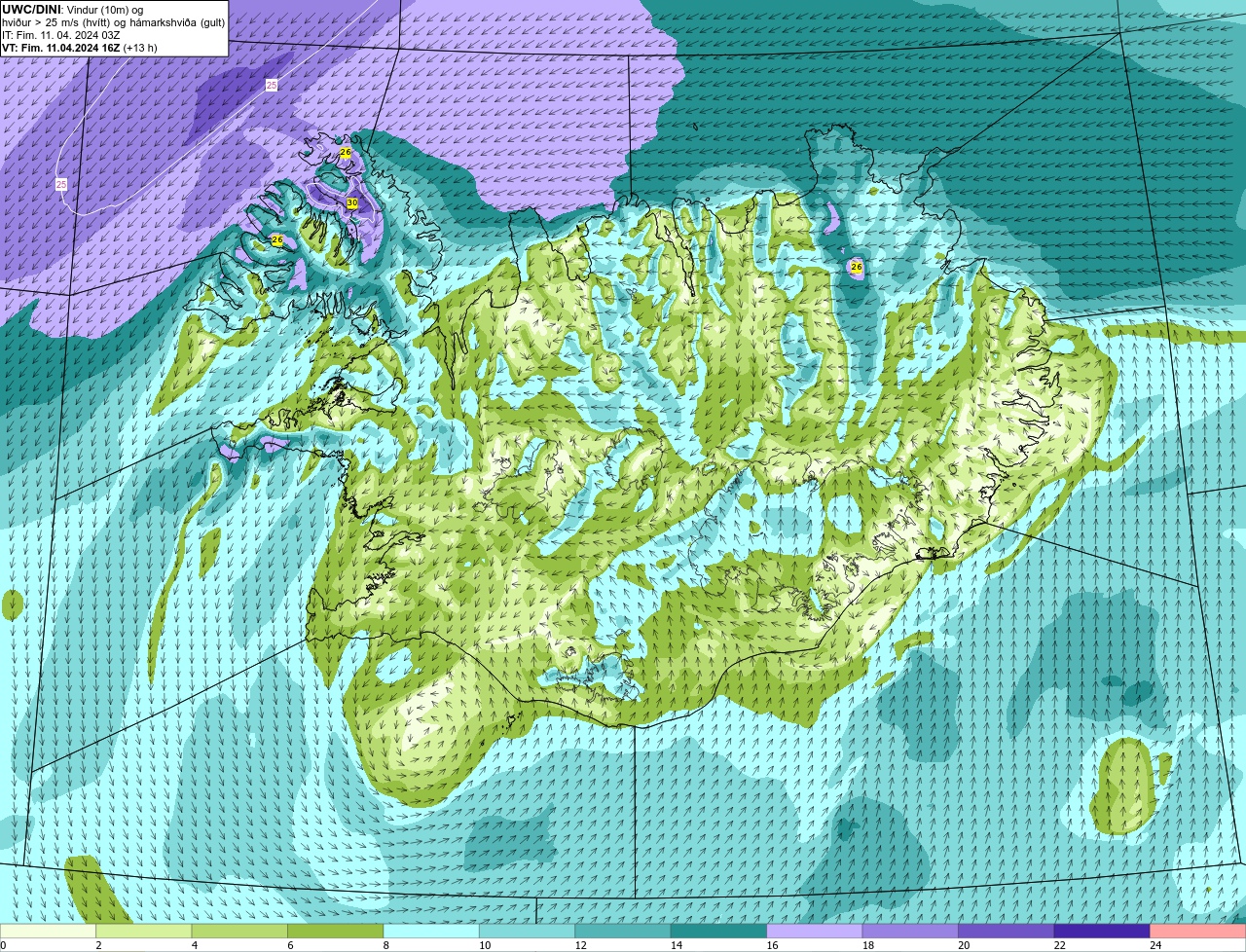Click the dark indigo 22–24 m/s legend swatch
The height and width of the screenshot is (952, 1246).
(1102, 931)
